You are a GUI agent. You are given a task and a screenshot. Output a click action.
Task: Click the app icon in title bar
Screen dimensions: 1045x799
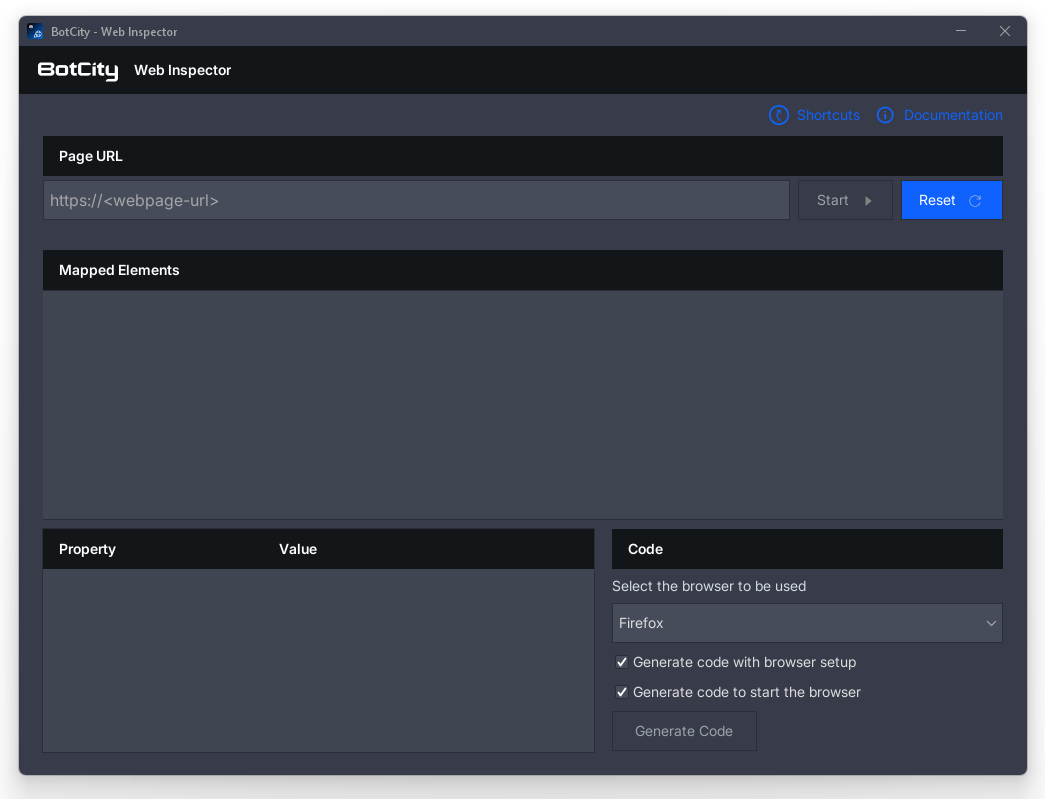35,32
